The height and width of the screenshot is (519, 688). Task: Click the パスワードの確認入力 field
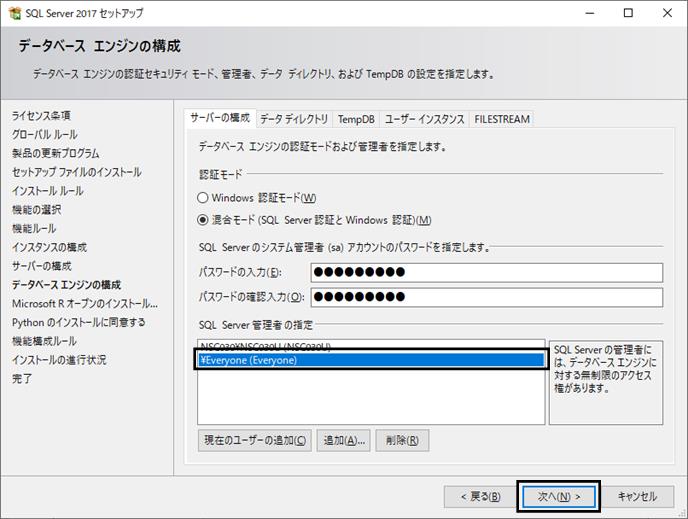(x=487, y=297)
